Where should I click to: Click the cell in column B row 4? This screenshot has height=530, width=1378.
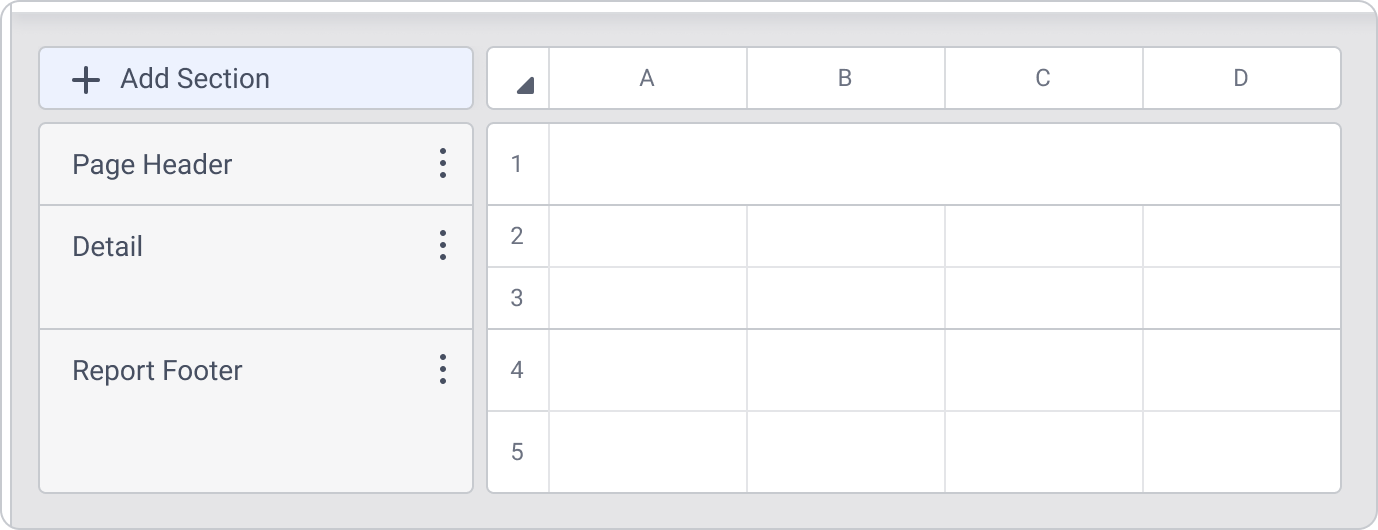845,370
